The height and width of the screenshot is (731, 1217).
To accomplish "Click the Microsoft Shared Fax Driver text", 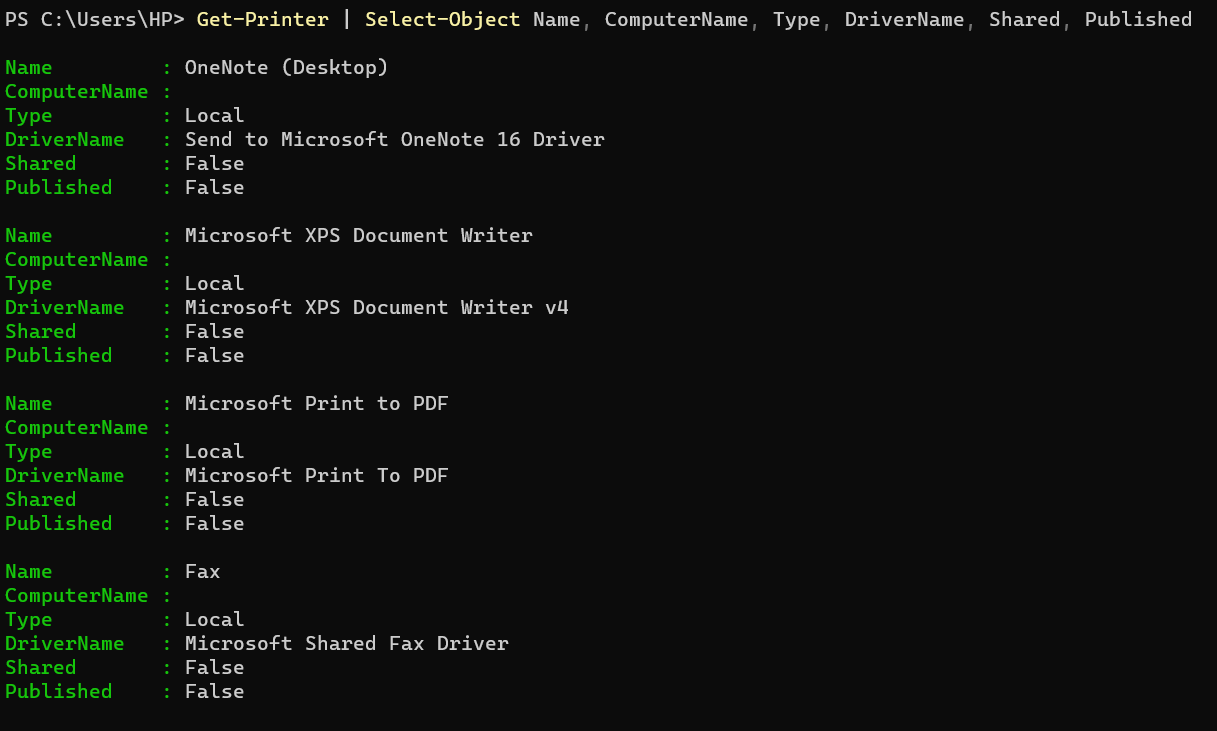I will point(347,644).
